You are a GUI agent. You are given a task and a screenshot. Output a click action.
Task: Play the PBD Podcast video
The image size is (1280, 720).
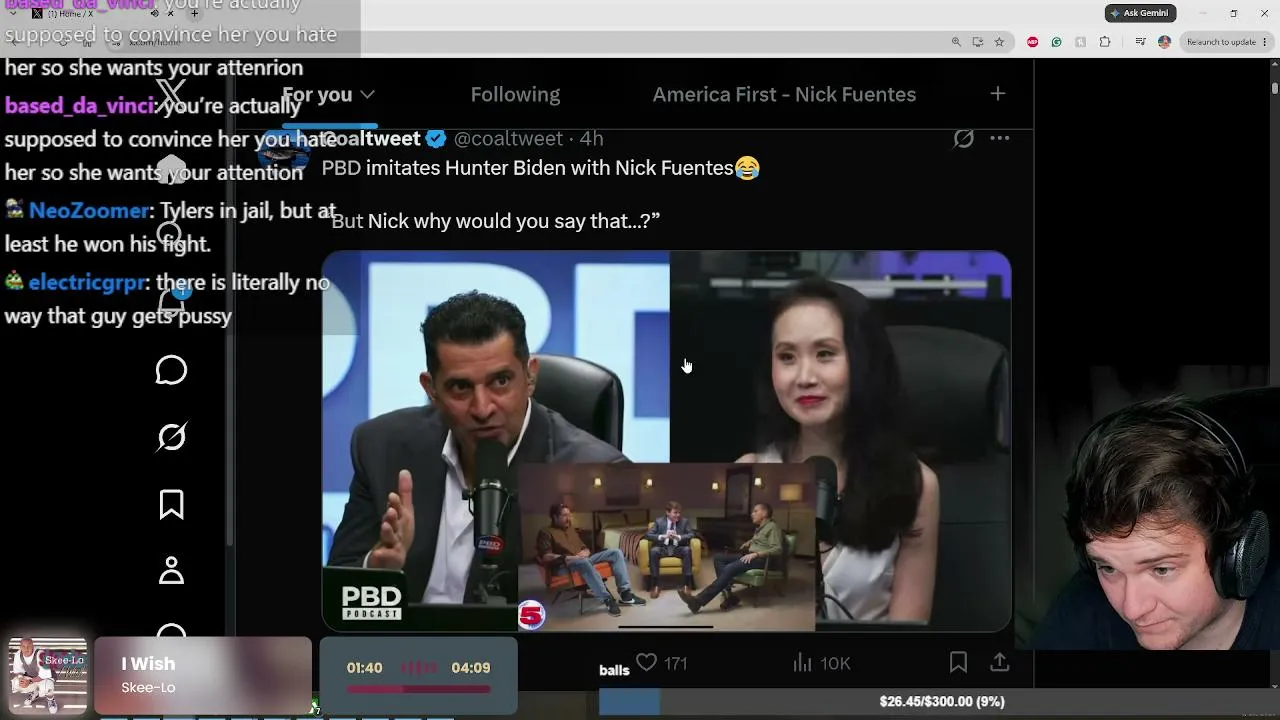tap(666, 441)
